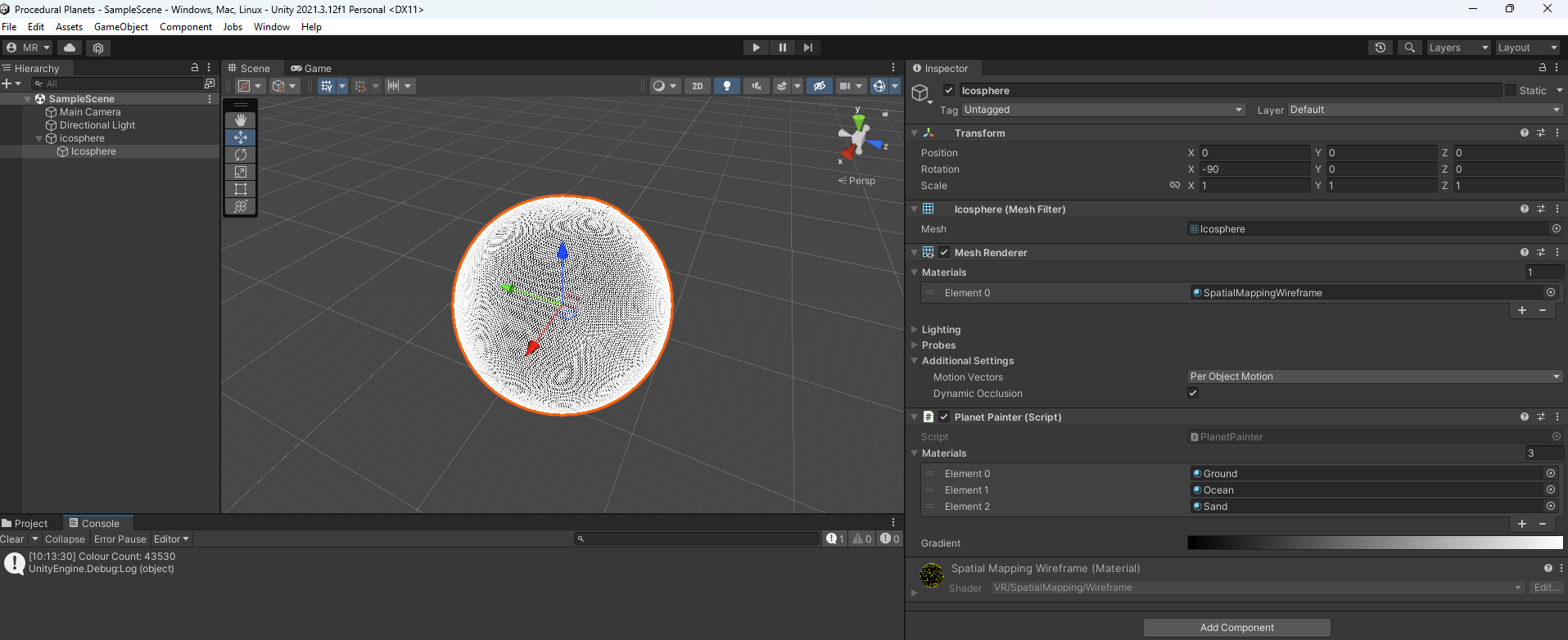This screenshot has height=640, width=1568.
Task: Click the Play button
Action: [x=756, y=47]
